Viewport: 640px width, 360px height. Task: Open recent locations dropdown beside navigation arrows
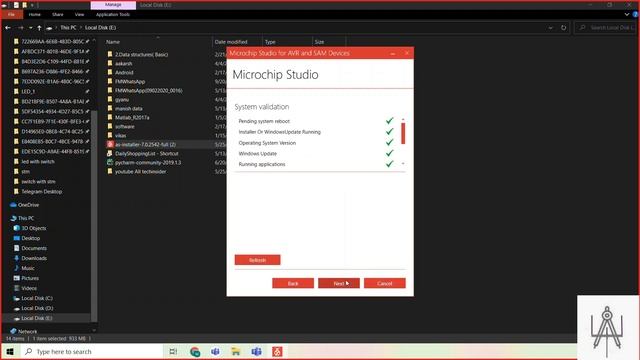31,28
